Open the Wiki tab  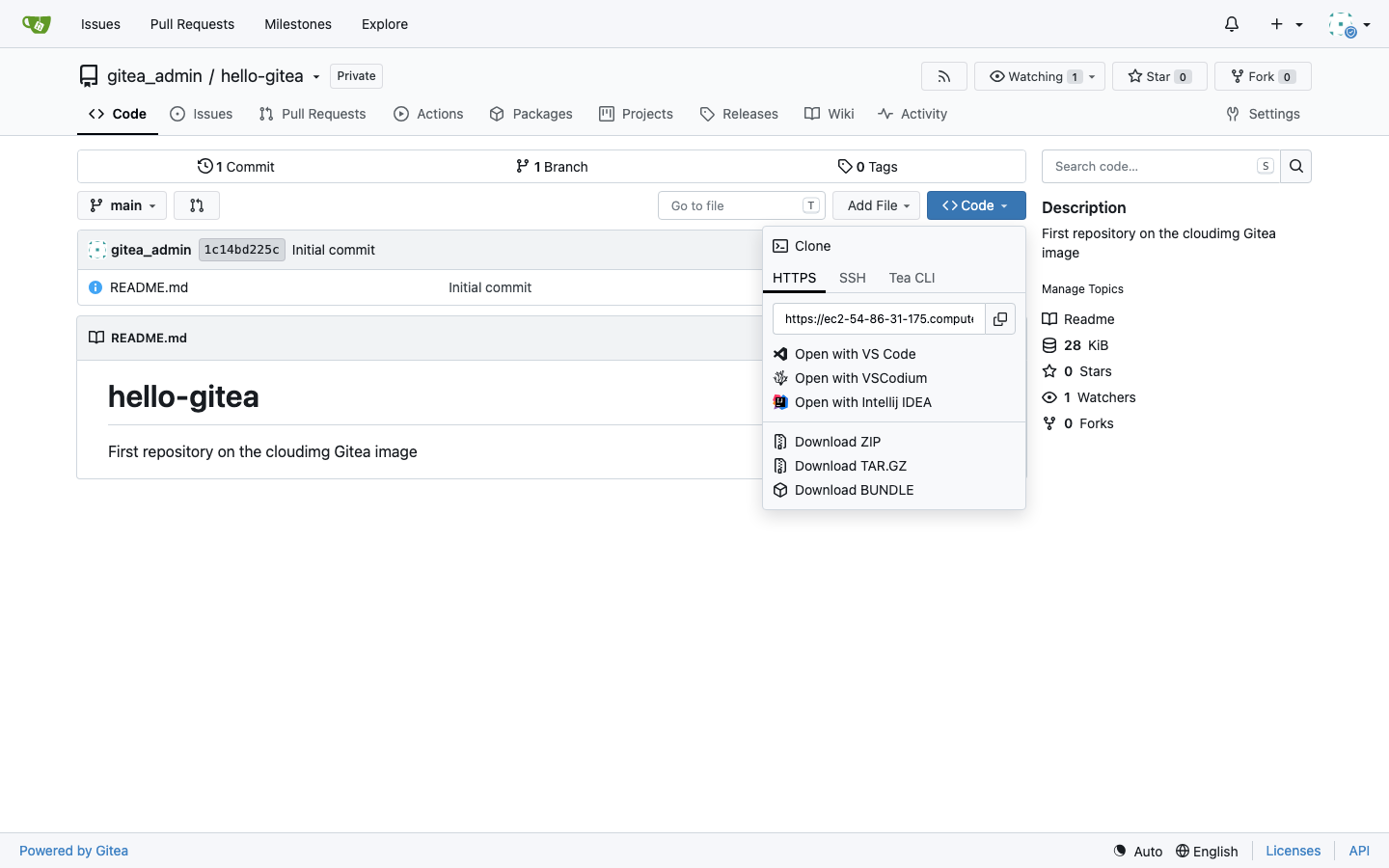(x=830, y=114)
